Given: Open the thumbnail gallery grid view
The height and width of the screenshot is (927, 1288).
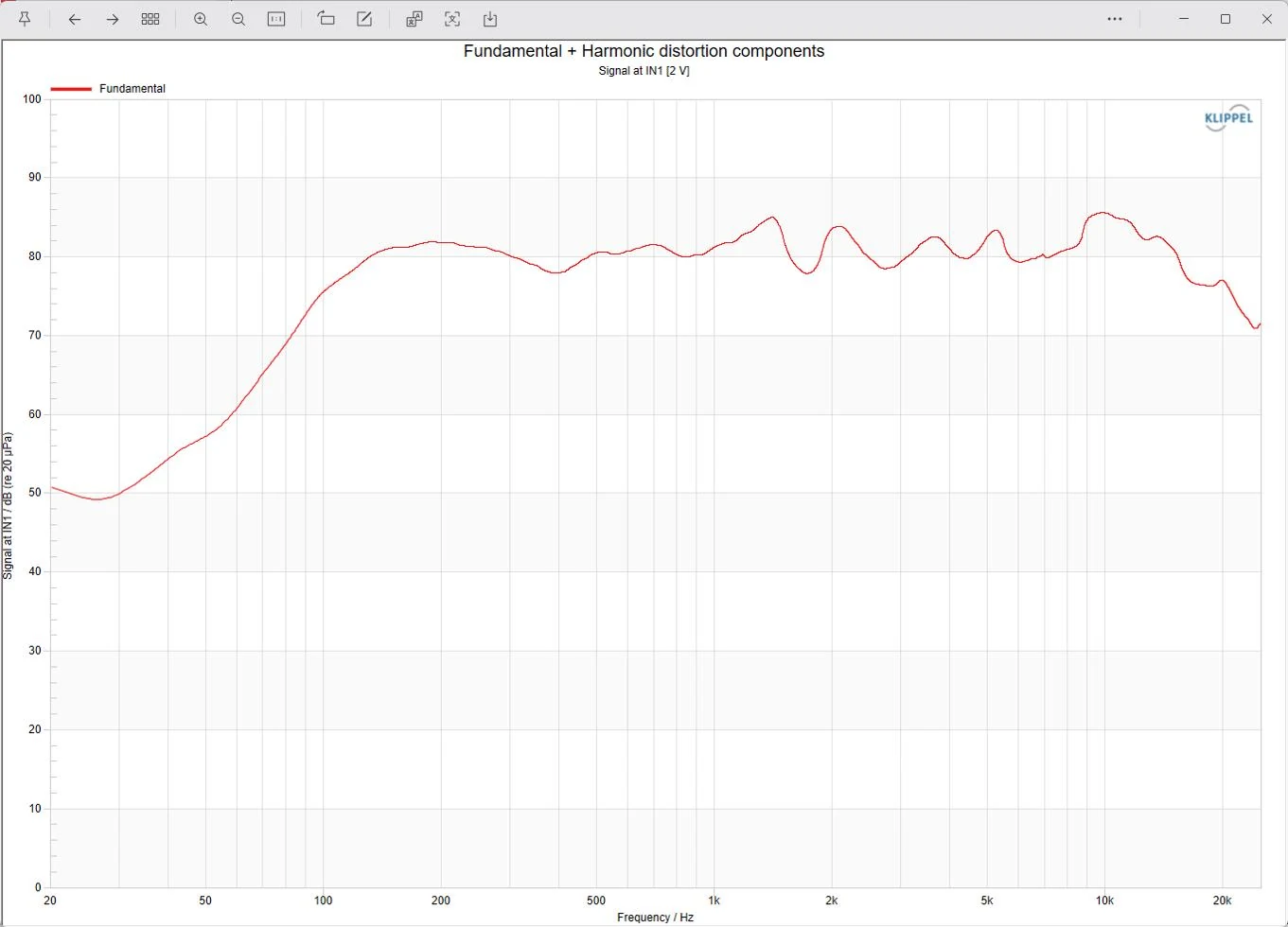Looking at the screenshot, I should 150,19.
